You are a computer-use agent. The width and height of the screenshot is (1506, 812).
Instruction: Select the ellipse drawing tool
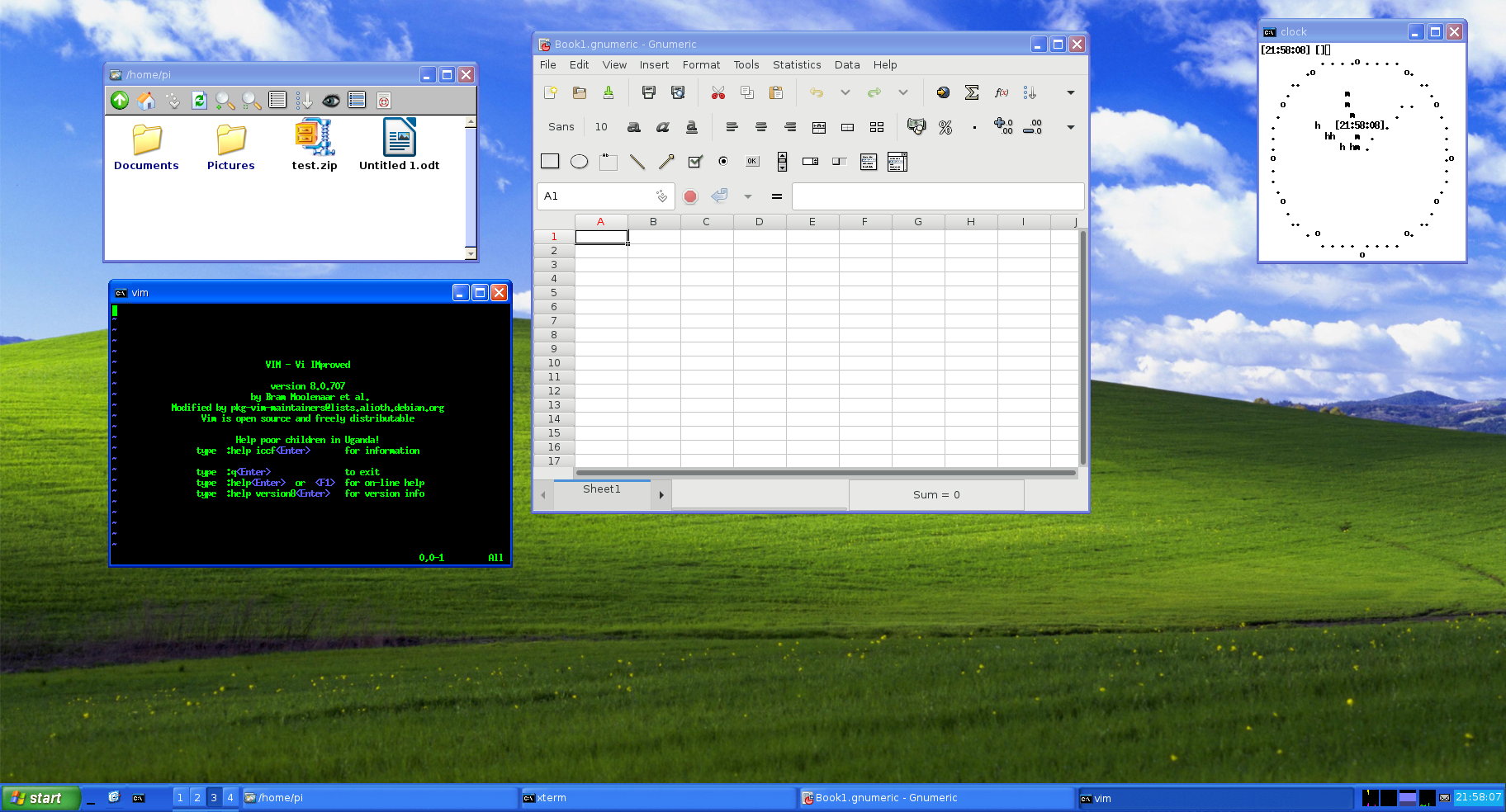[580, 162]
